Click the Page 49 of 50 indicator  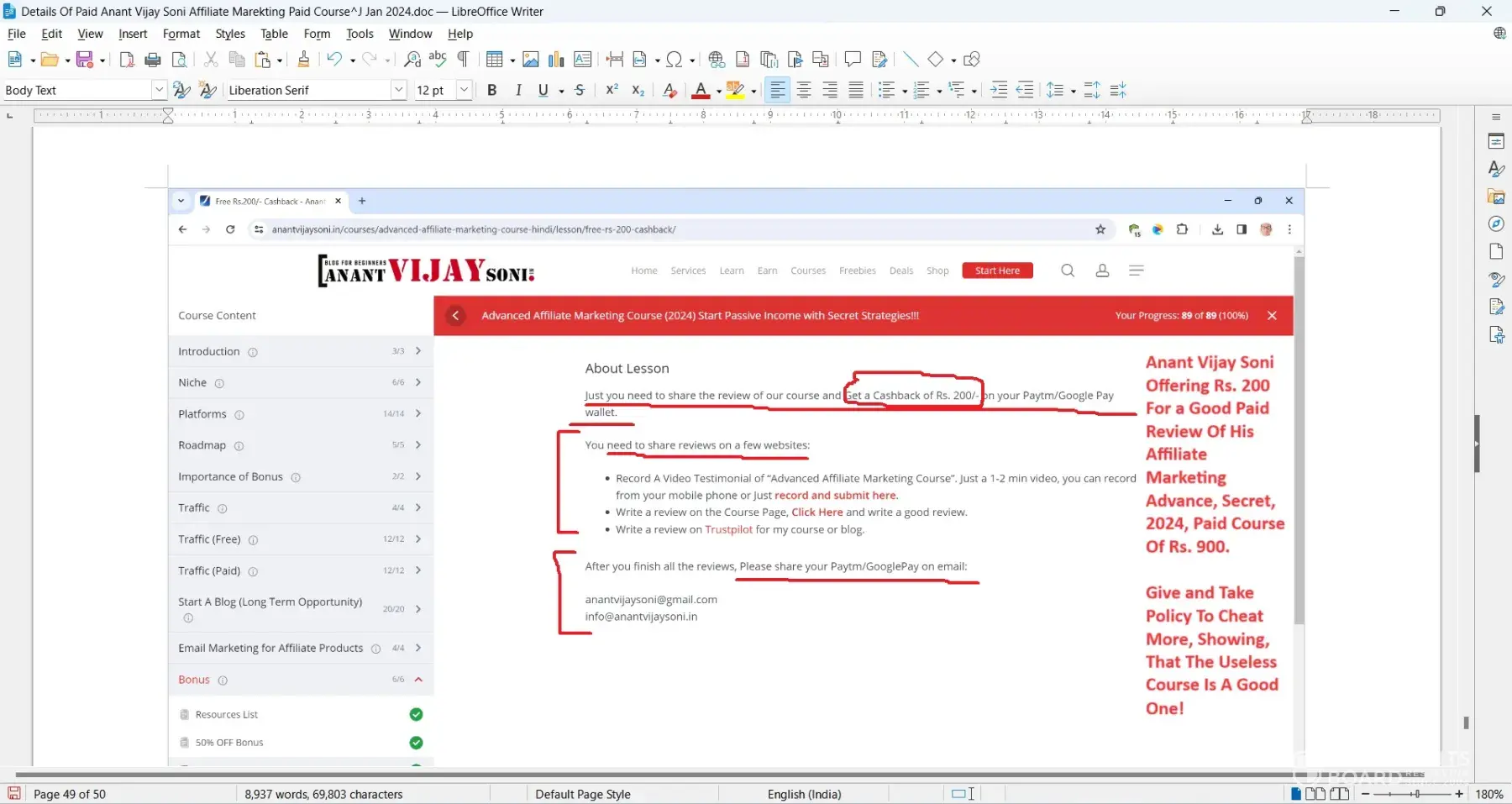coord(70,795)
